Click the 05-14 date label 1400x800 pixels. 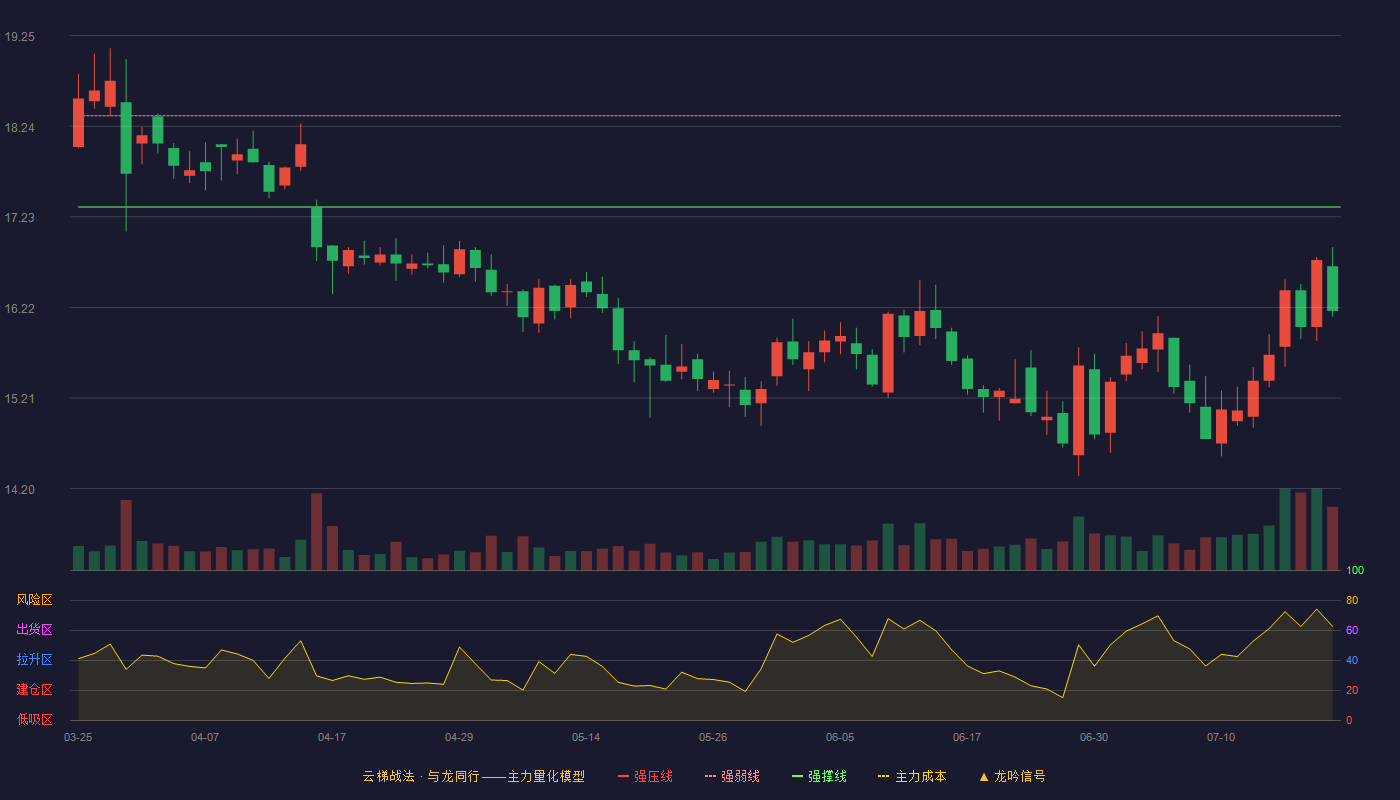(x=586, y=737)
